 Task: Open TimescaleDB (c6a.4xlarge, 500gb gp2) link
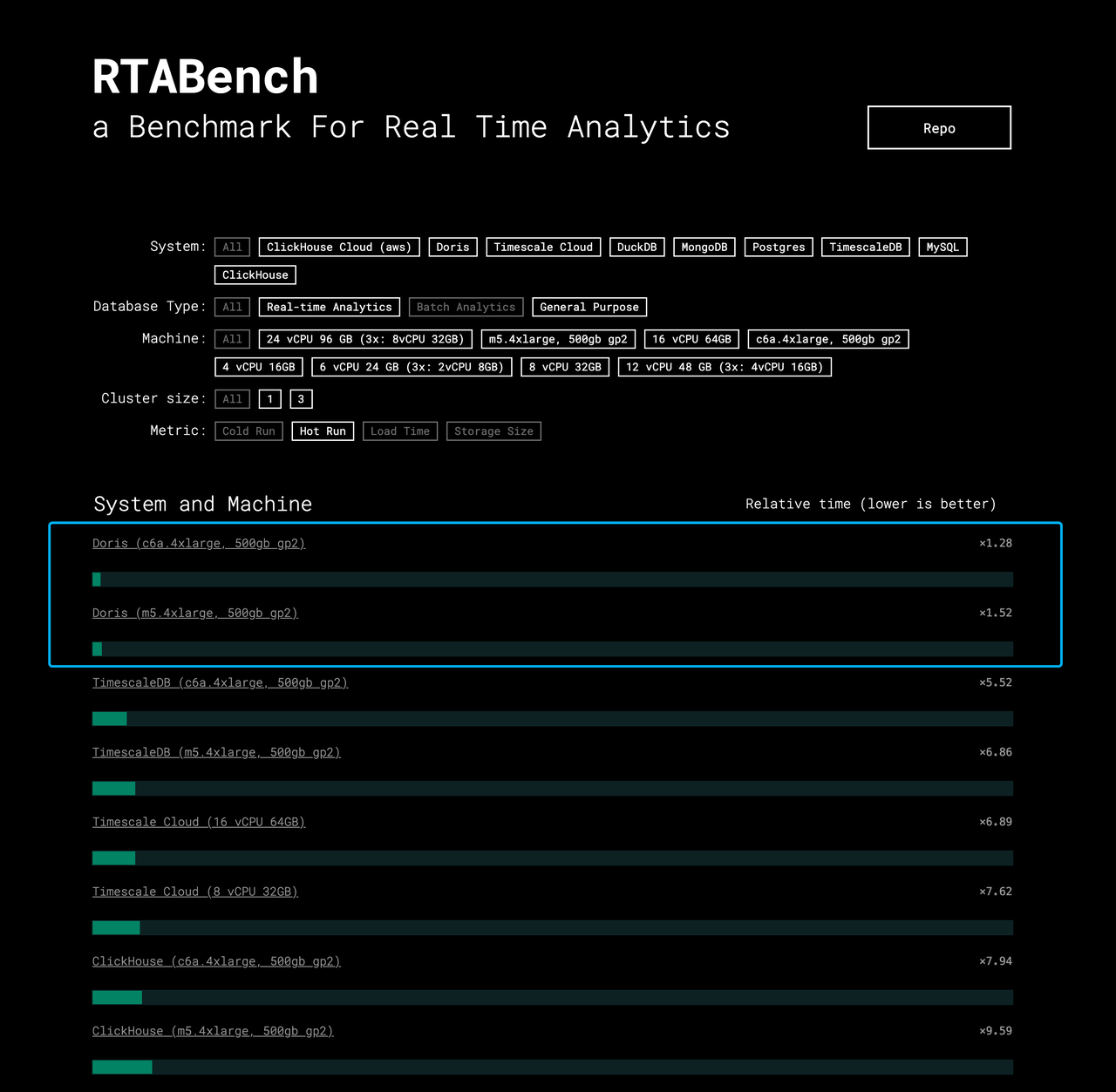220,682
